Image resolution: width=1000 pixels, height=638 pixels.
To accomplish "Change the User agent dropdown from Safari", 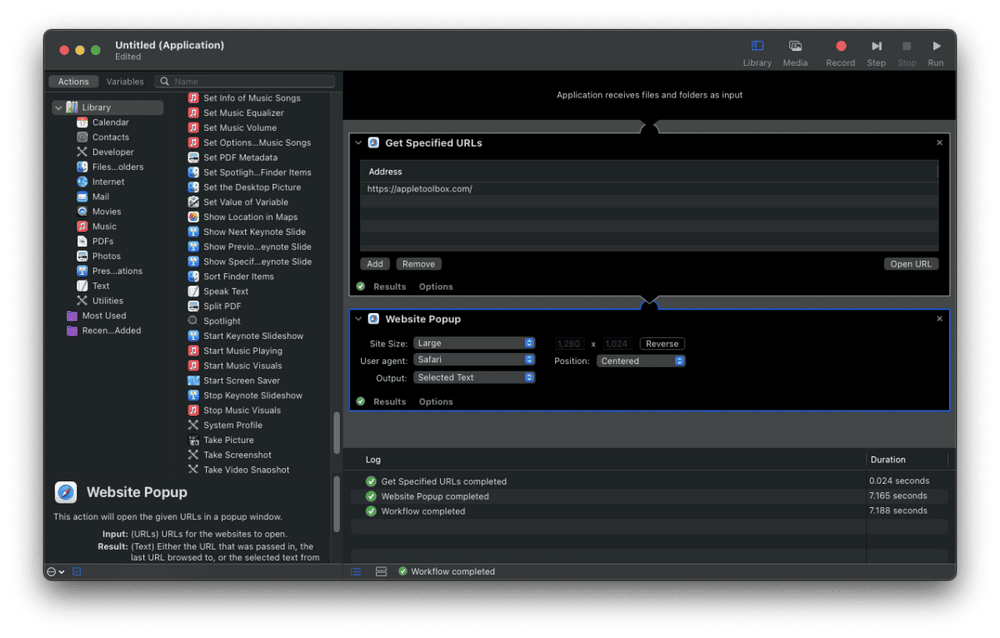I will click(474, 360).
